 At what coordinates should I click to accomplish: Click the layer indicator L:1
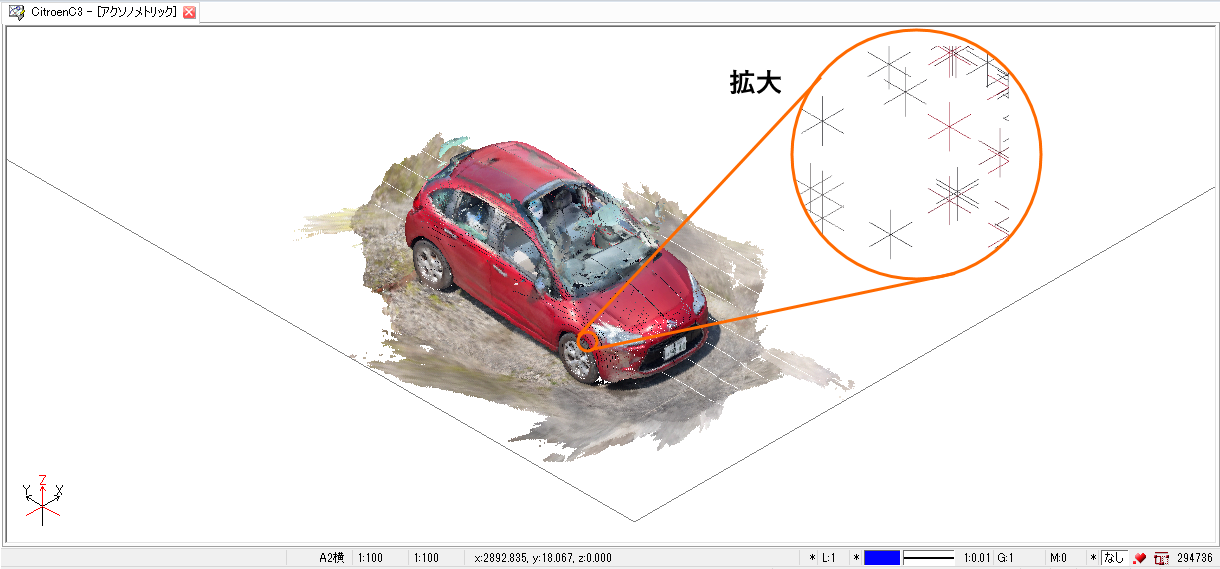pyautogui.click(x=828, y=558)
